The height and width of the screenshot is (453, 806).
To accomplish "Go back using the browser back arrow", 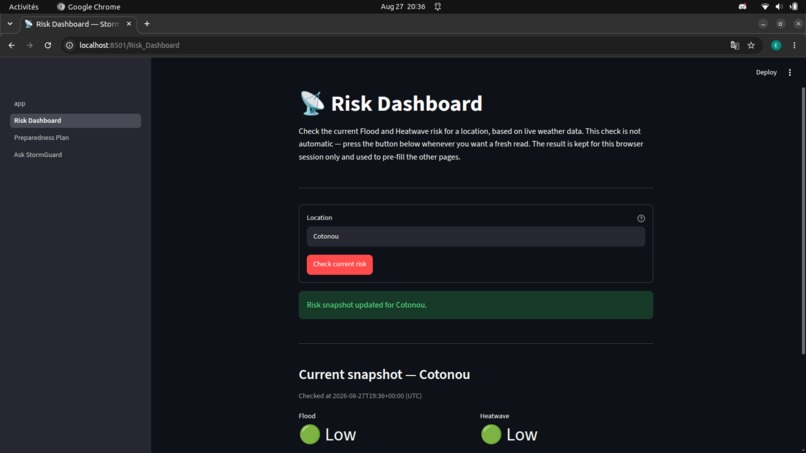I will [x=11, y=45].
